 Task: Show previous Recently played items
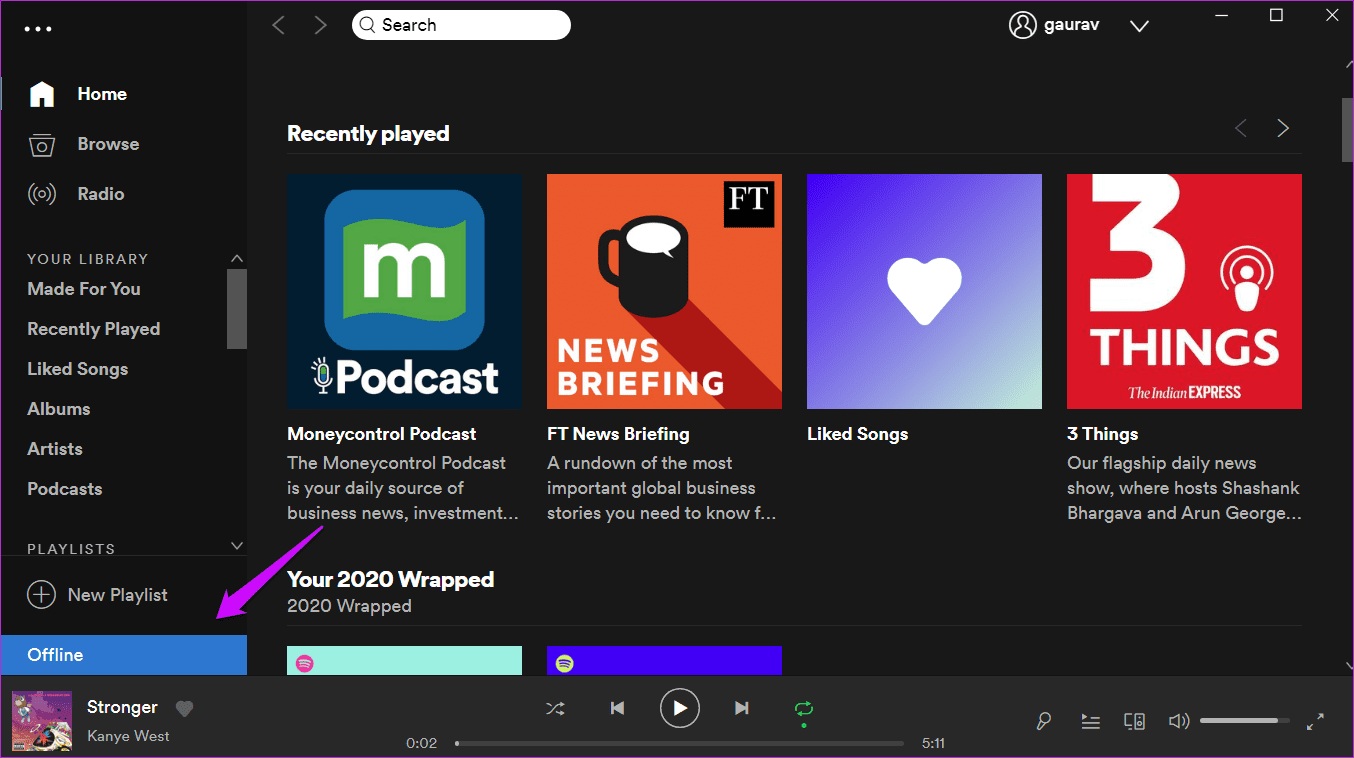pyautogui.click(x=1241, y=128)
